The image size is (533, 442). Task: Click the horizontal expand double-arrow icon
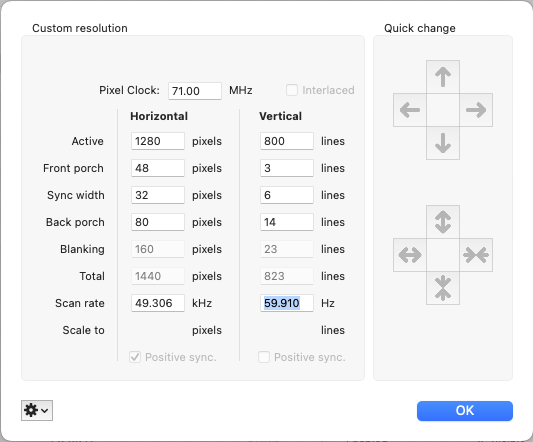410,255
